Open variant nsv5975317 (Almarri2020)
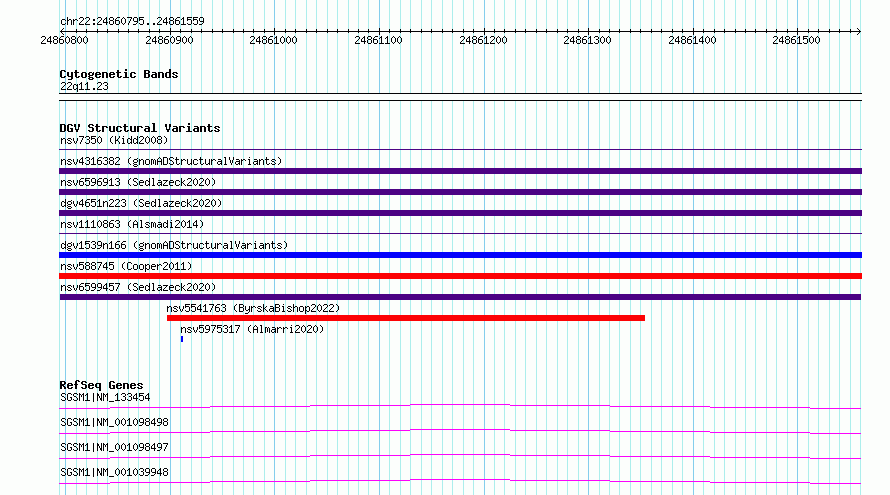 tap(252, 329)
